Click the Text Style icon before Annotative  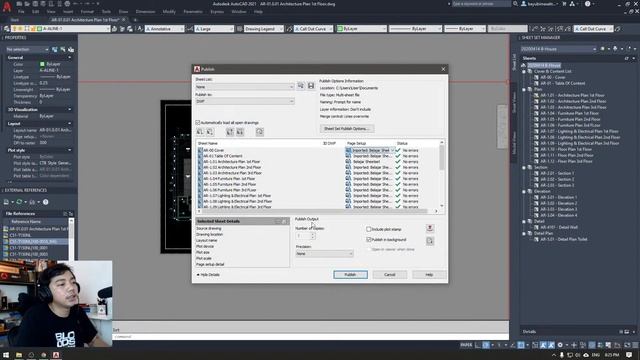(140, 29)
